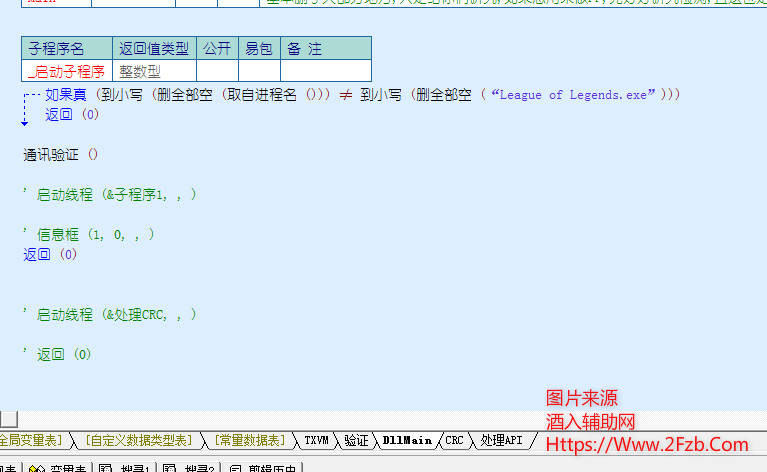Switch to the DllMain code tab

407,441
